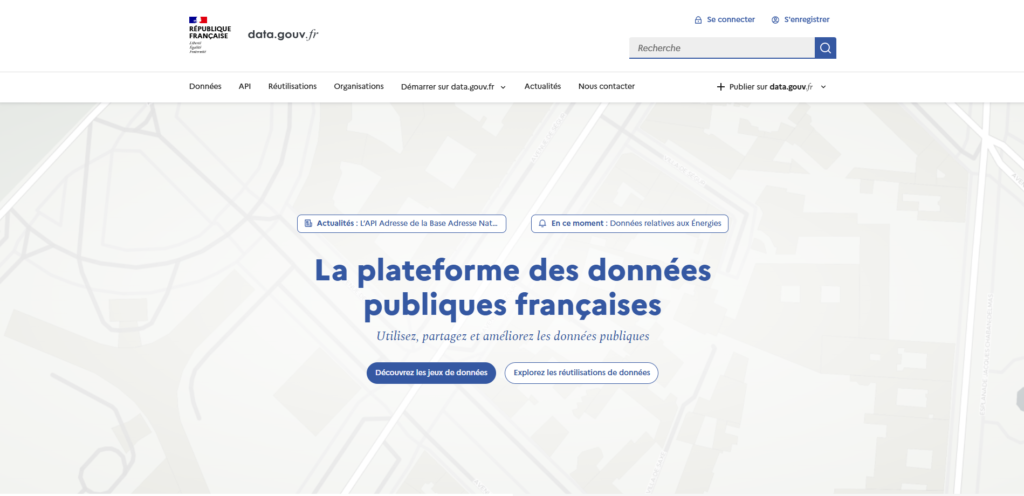Open the Actualités navigation item
Viewport: 1024px width, 496px height.
[x=543, y=86]
